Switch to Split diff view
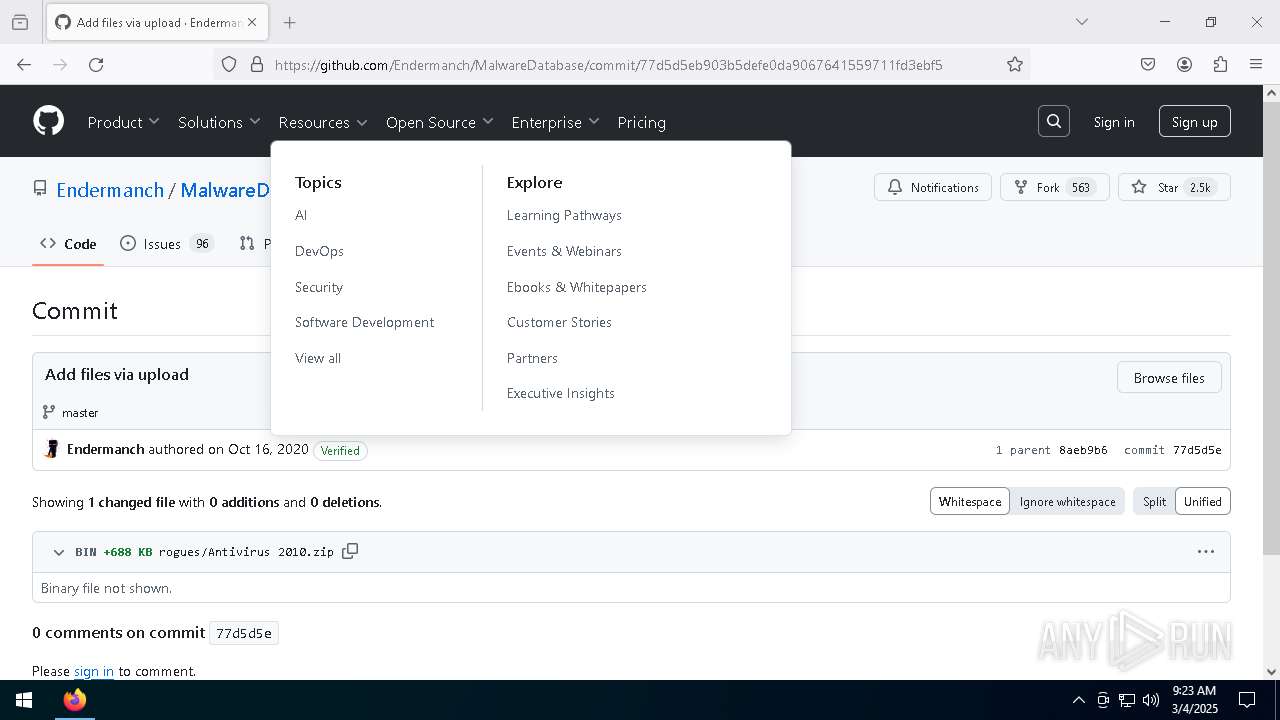This screenshot has height=720, width=1280. [1154, 502]
